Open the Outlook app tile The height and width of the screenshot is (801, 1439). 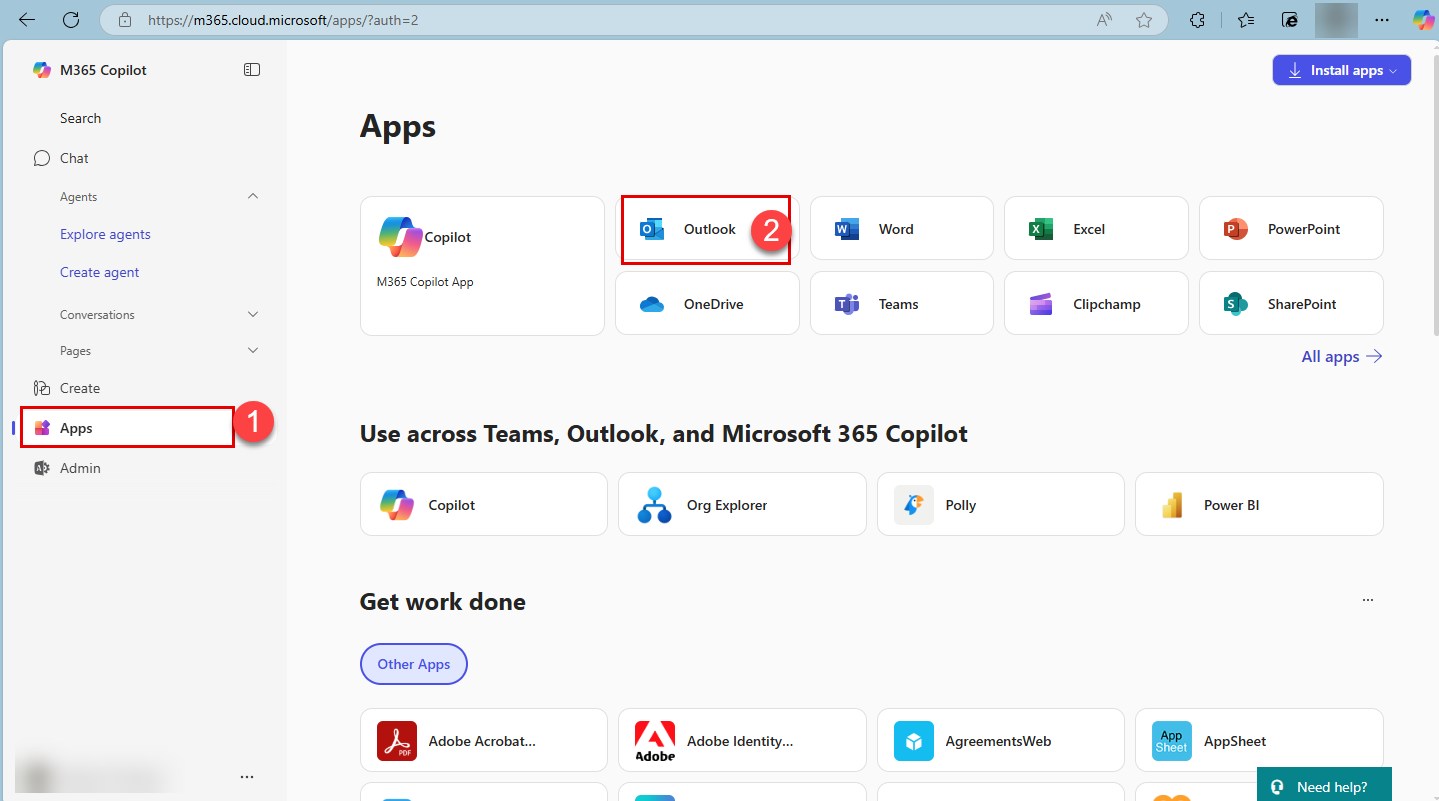pyautogui.click(x=706, y=229)
